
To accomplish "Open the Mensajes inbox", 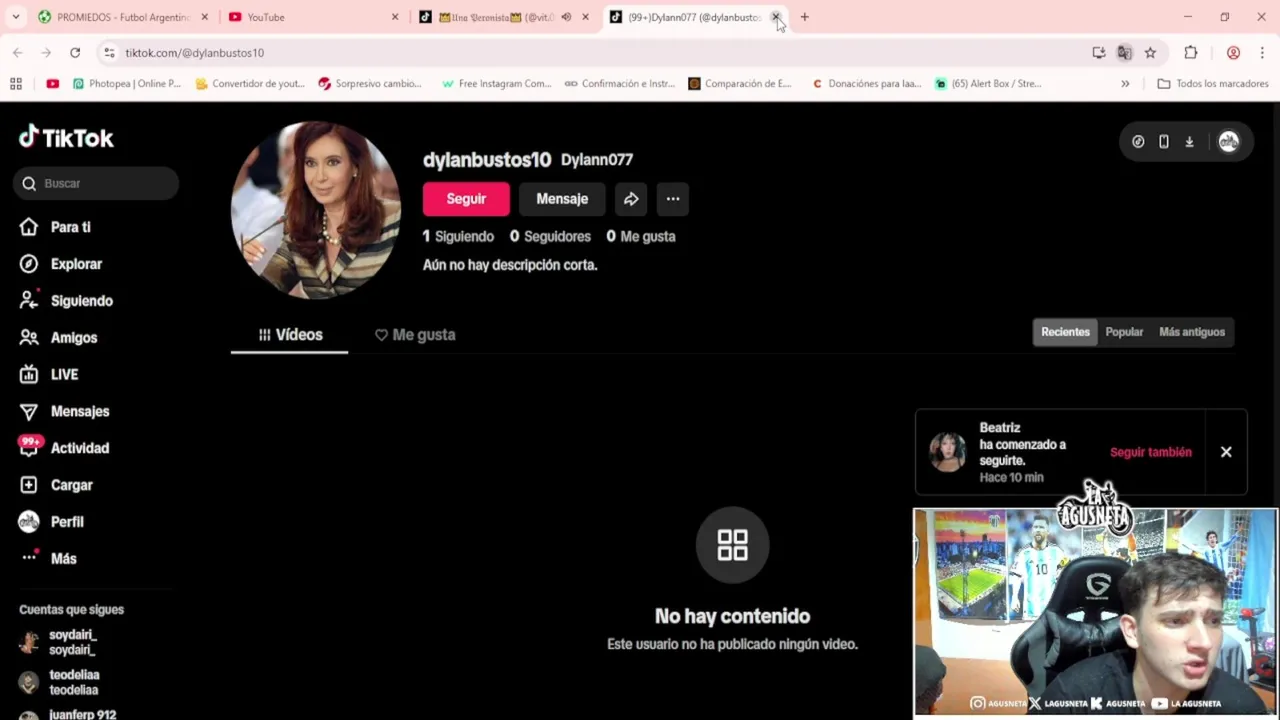I will click(65, 411).
